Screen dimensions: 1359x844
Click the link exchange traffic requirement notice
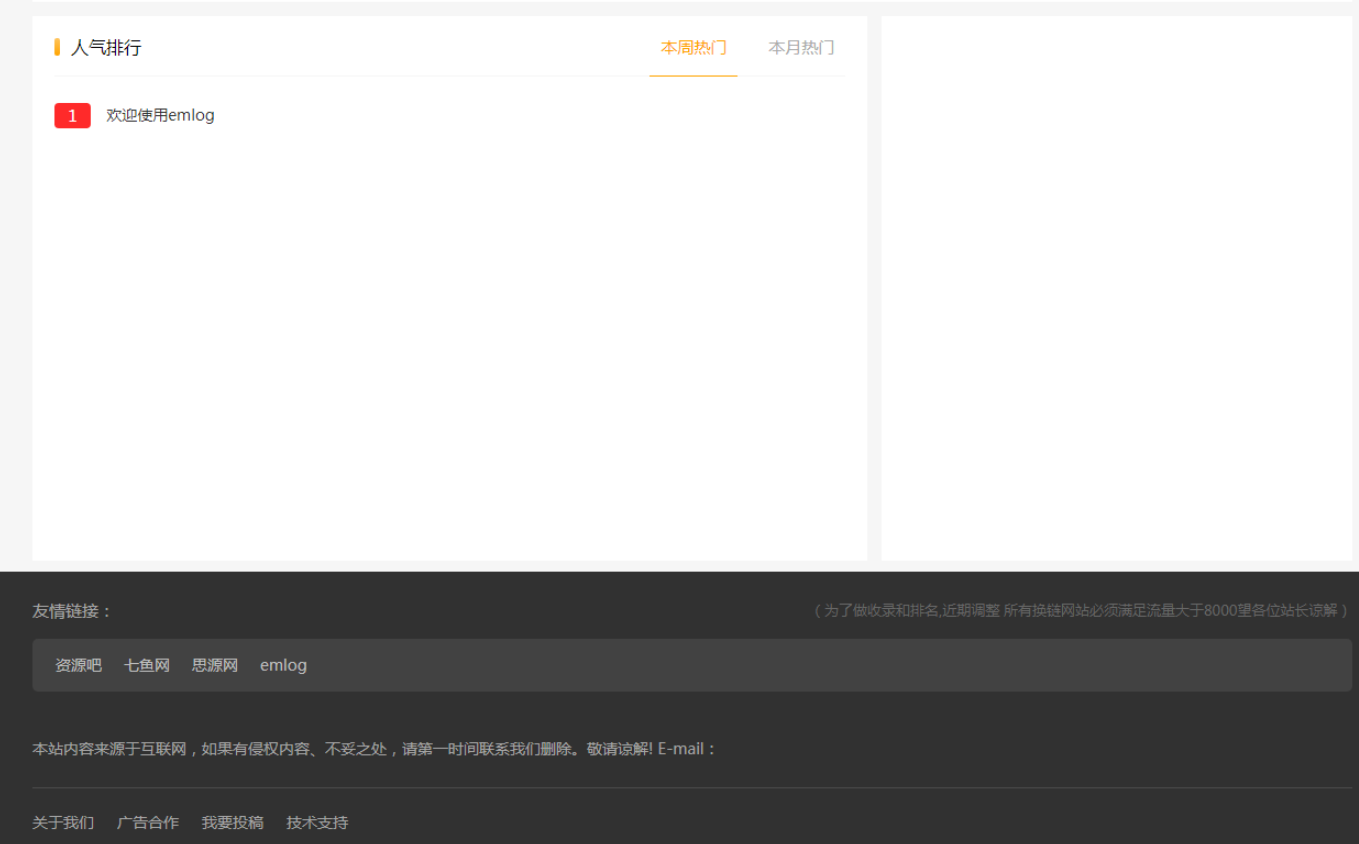pyautogui.click(x=1080, y=610)
